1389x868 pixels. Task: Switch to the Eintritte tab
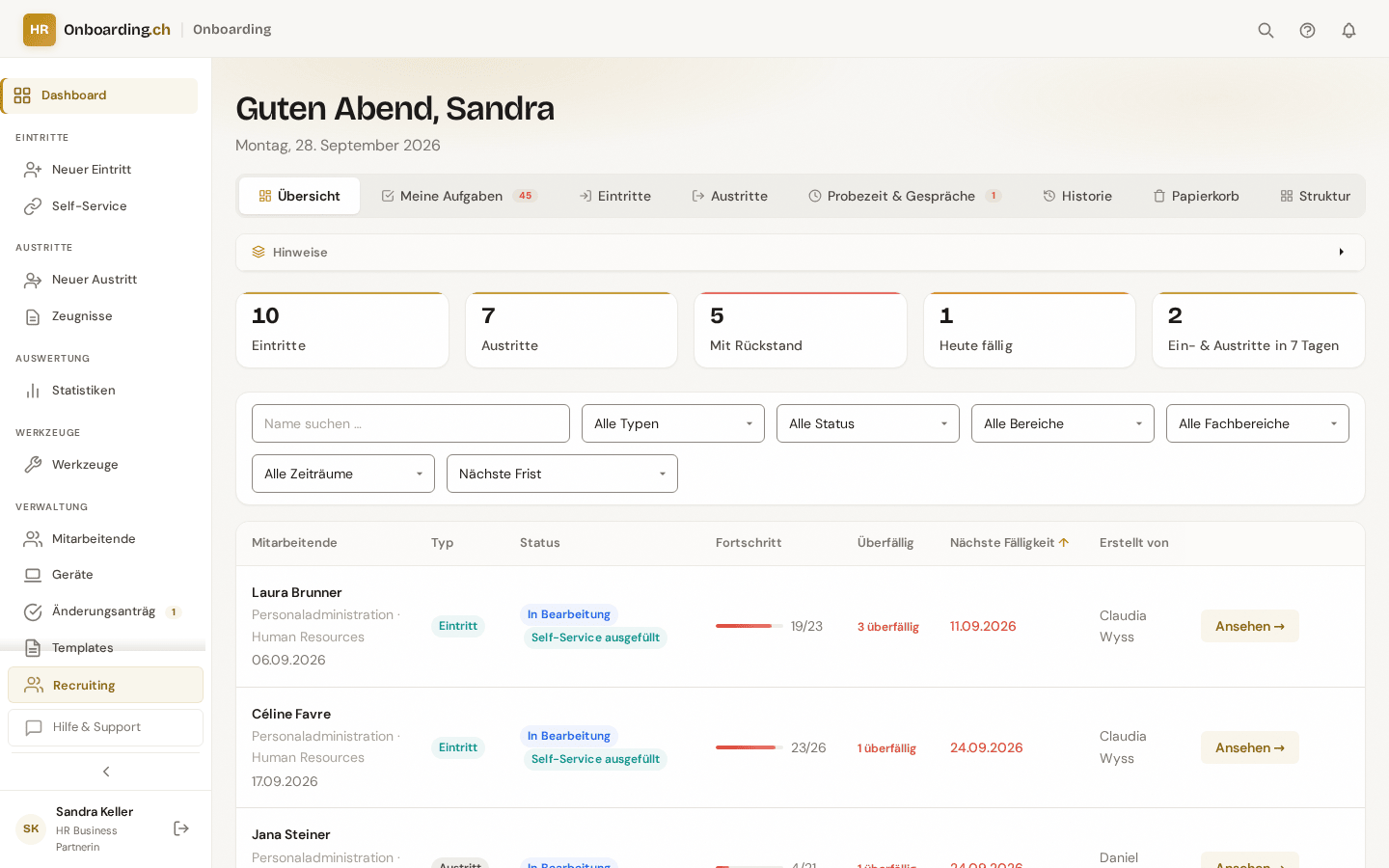coord(614,196)
